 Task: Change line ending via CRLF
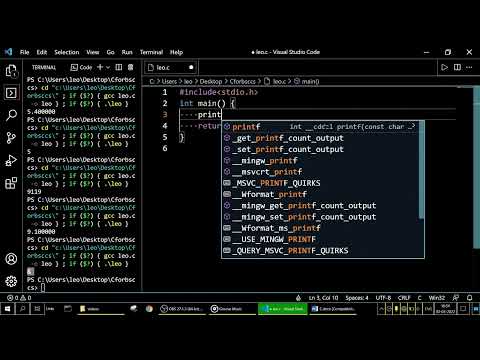tap(404, 298)
